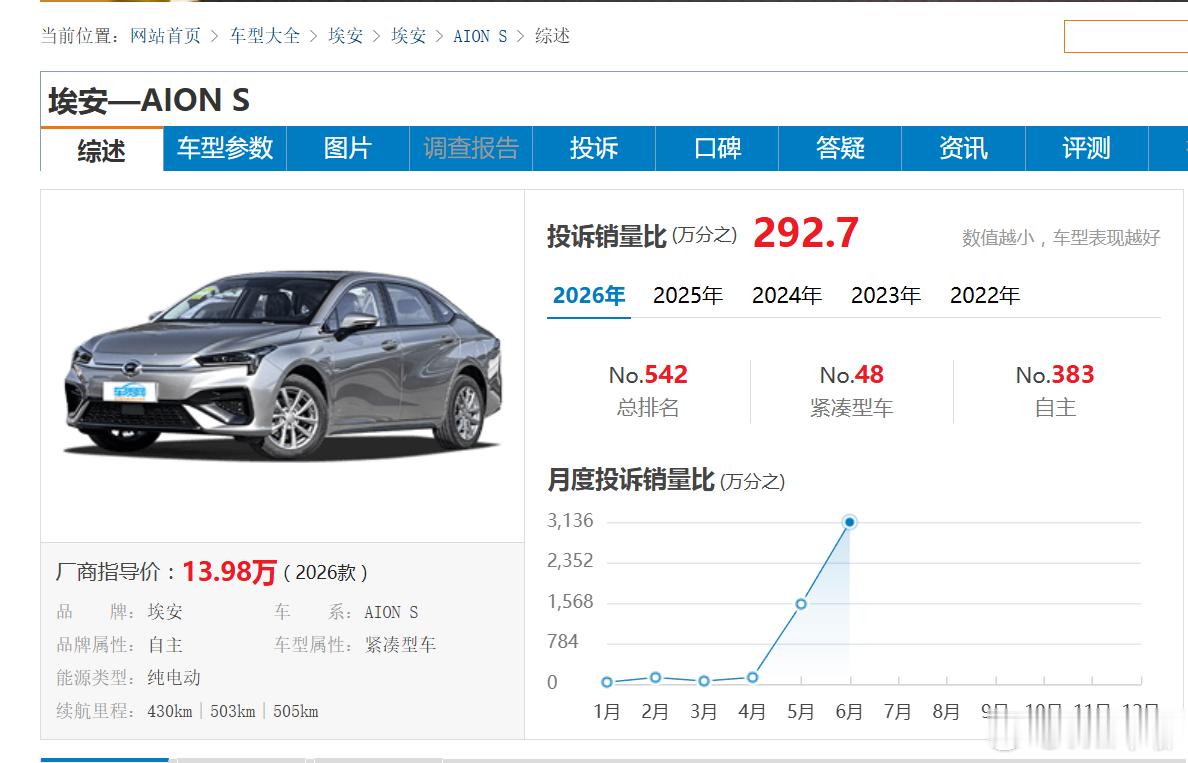
Task: Select the 2026年 year tab
Action: coord(589,296)
